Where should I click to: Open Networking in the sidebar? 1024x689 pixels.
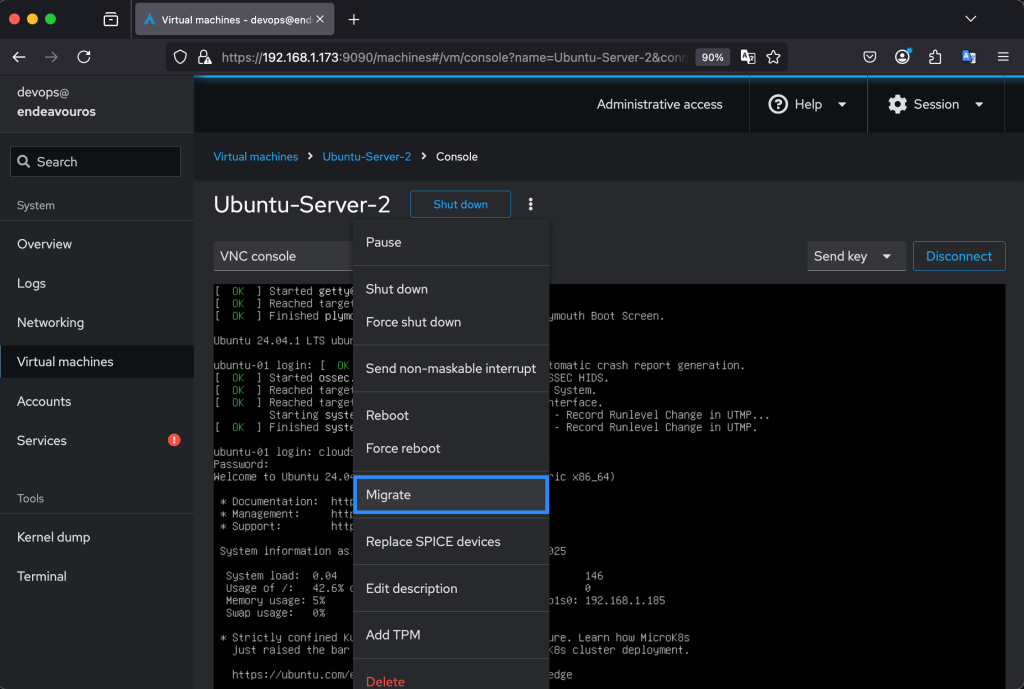tap(97, 322)
